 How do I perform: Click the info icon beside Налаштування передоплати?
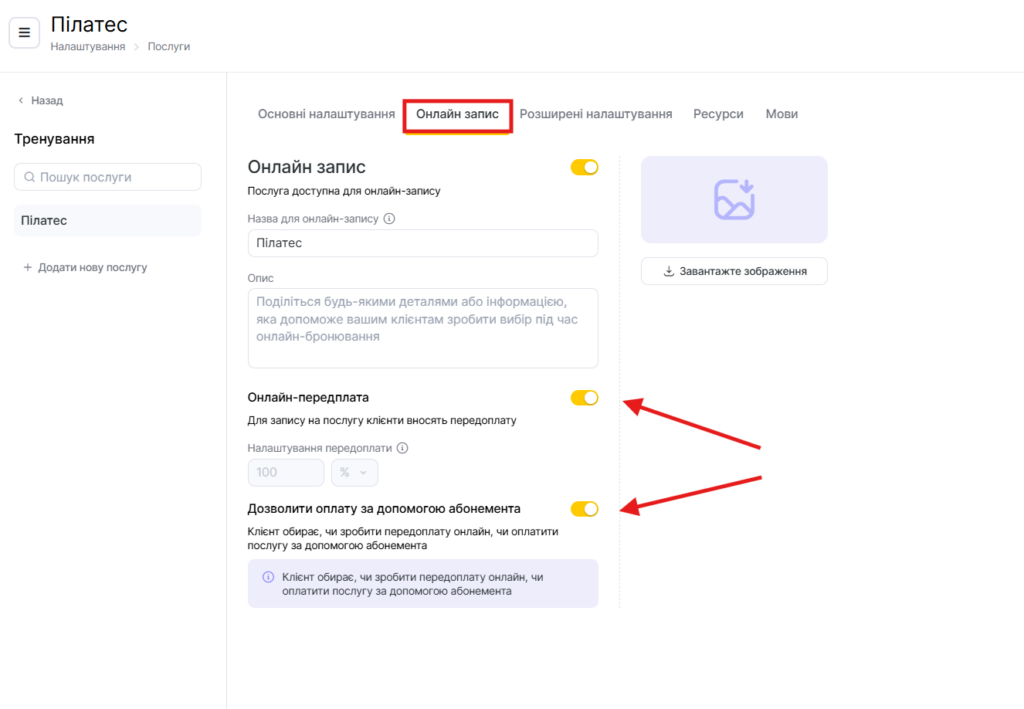tap(403, 448)
